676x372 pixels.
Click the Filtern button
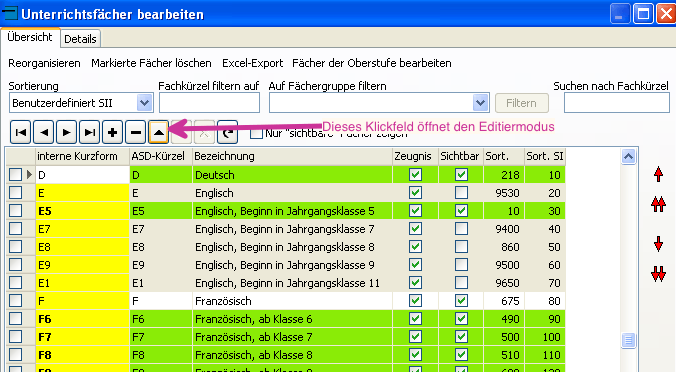[x=522, y=103]
